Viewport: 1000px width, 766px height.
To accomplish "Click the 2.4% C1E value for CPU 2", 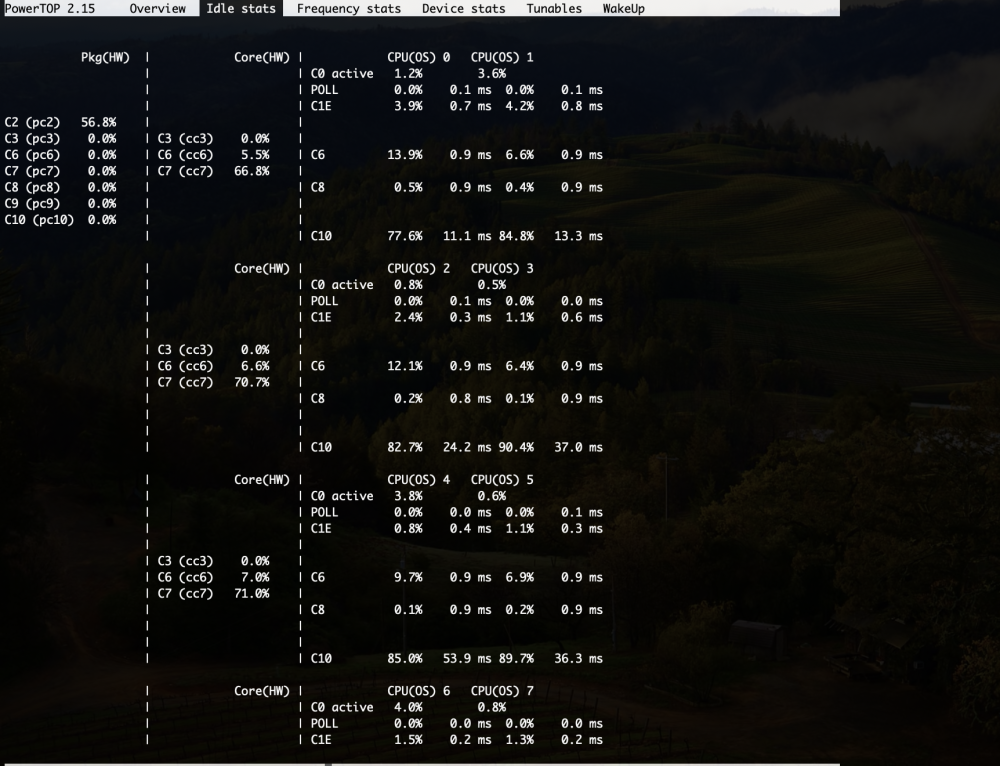I will click(408, 317).
